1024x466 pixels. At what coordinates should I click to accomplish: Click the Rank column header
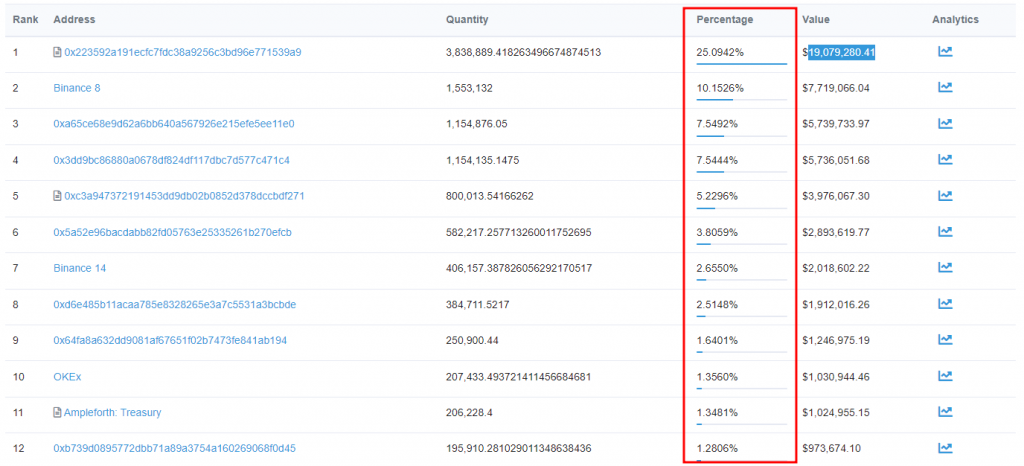click(x=25, y=20)
